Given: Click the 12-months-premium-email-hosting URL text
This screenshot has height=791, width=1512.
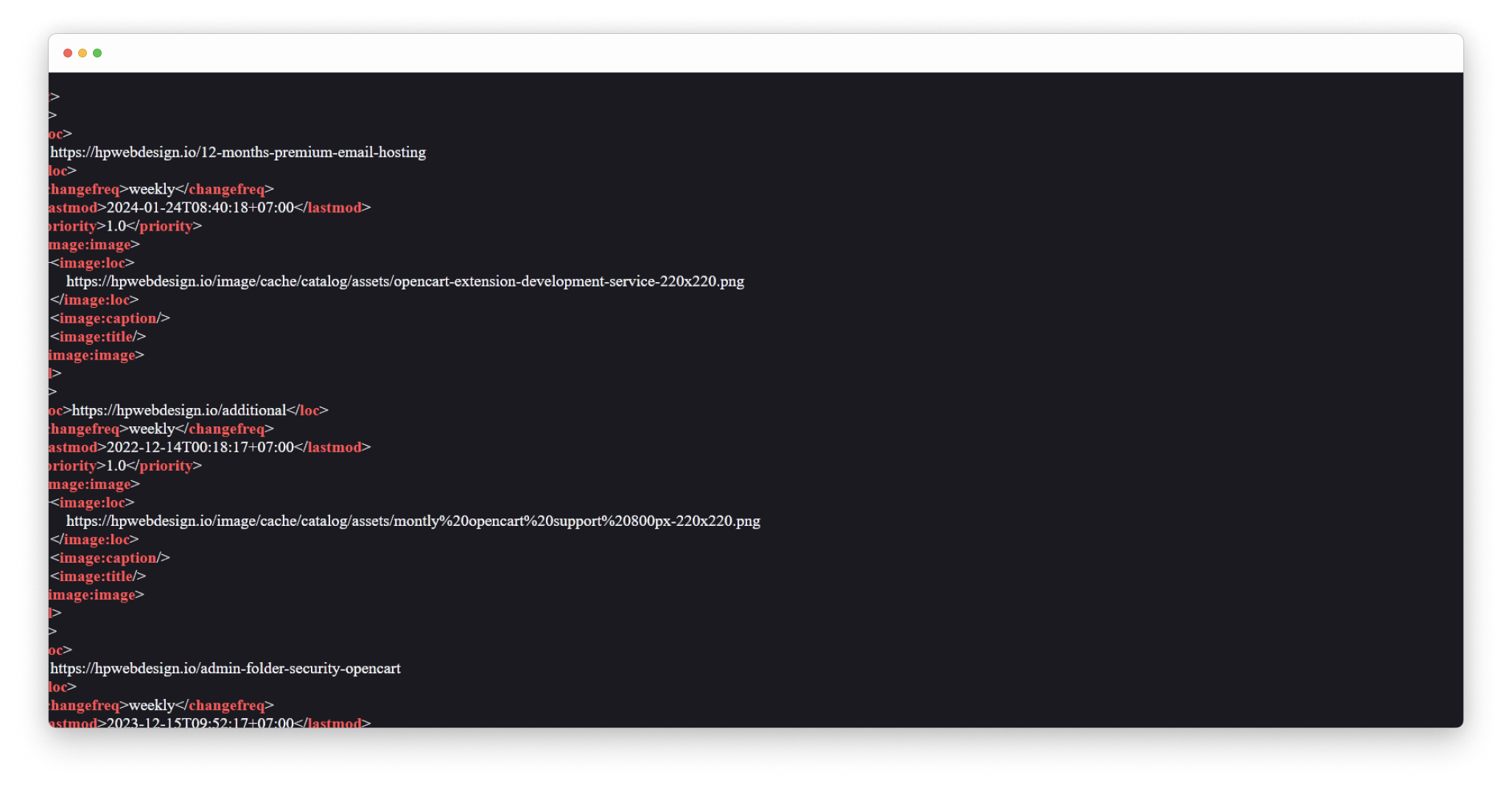Looking at the screenshot, I should pyautogui.click(x=238, y=152).
